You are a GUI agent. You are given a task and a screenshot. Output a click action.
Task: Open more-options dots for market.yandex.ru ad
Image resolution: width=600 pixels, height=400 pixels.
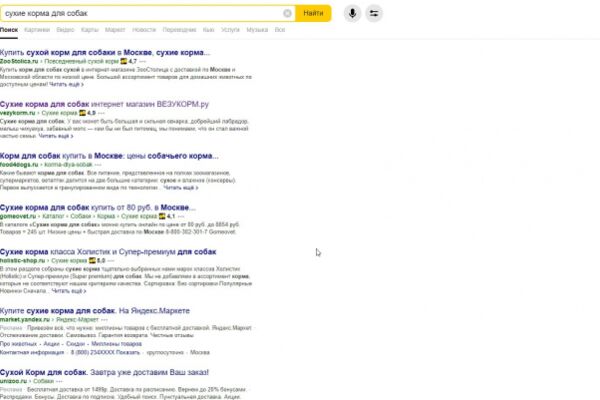click(104, 320)
